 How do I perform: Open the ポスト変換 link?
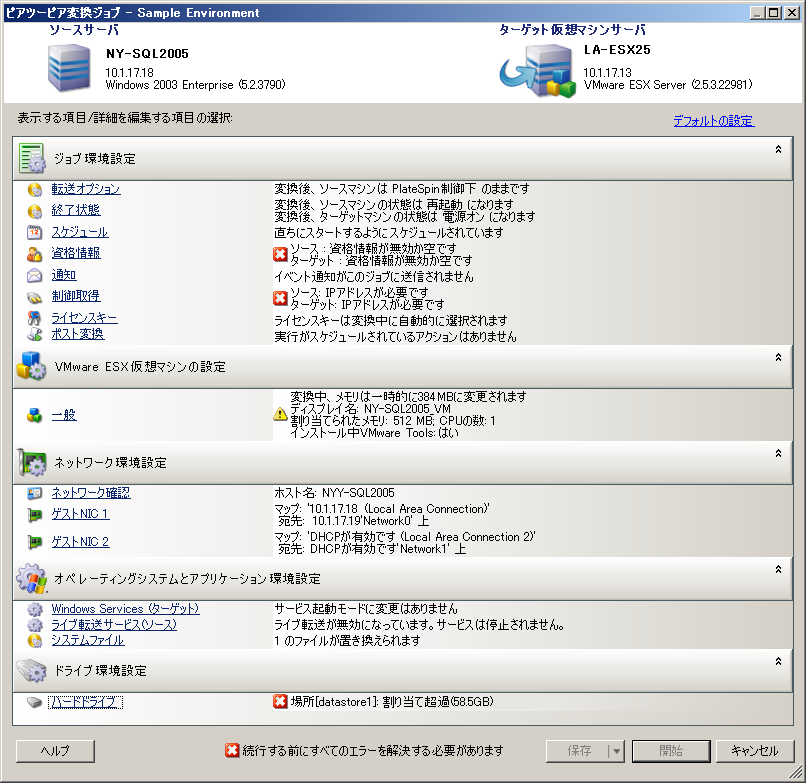[x=78, y=334]
